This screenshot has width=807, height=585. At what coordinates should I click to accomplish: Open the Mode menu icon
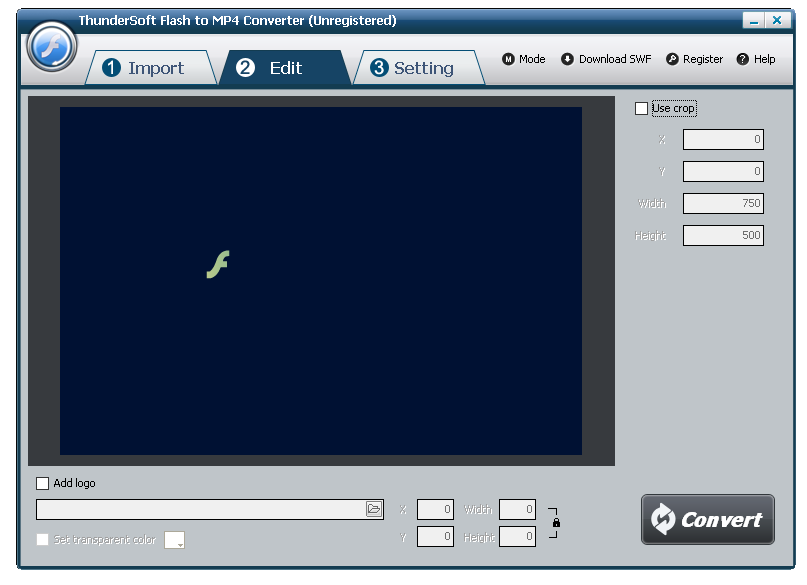pos(510,59)
